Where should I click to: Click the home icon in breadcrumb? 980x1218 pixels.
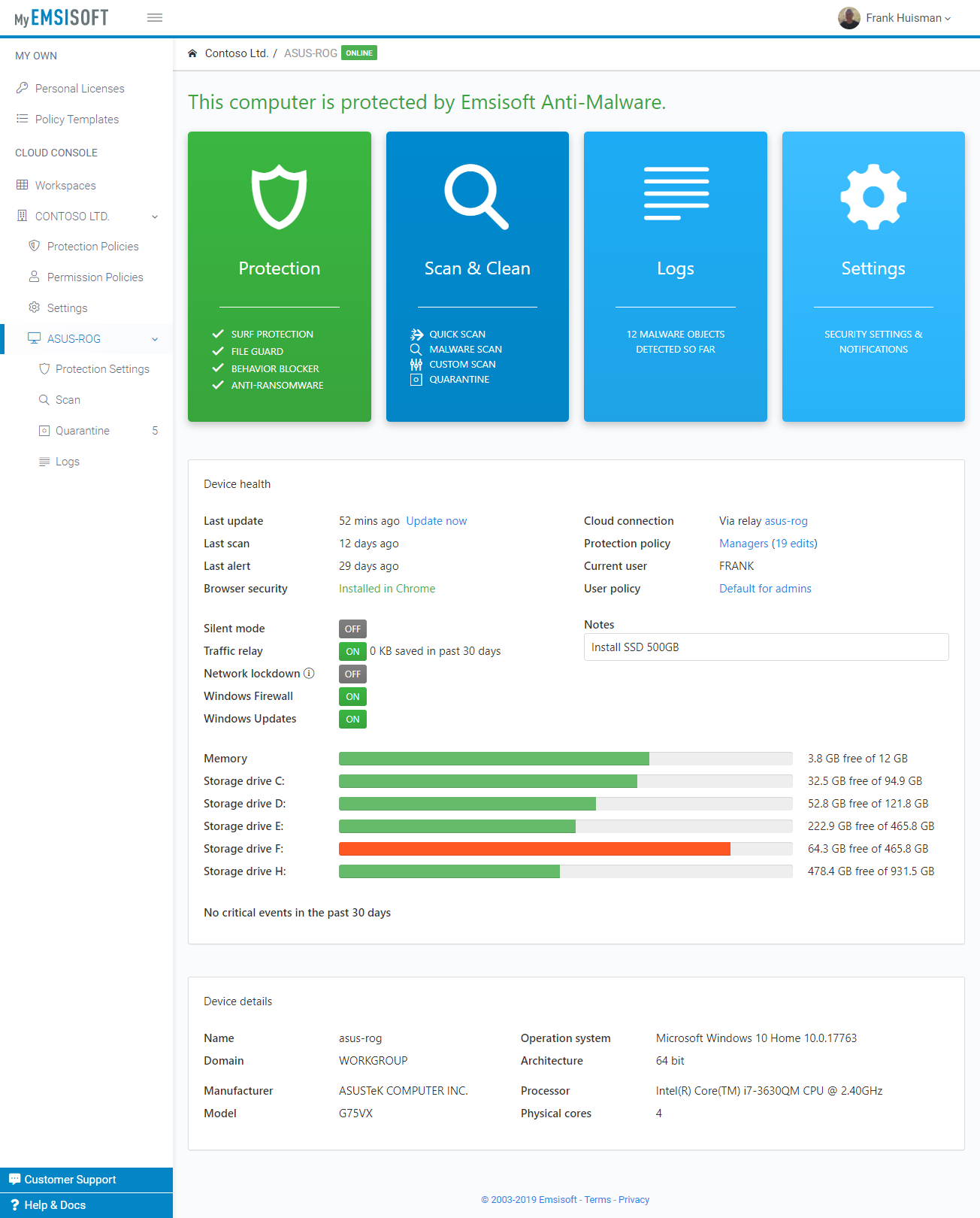[192, 53]
